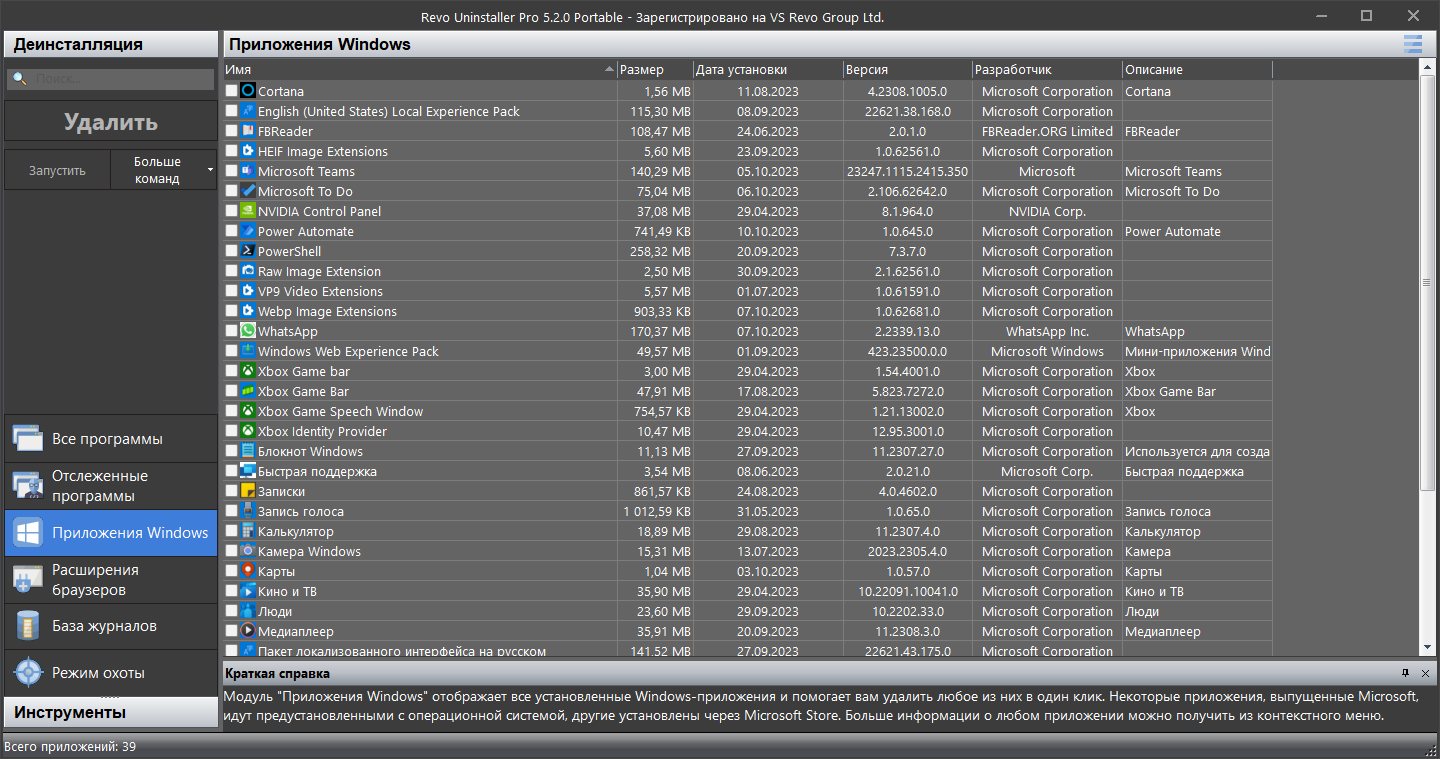Expand the Больше команд dropdown arrow
Image resolution: width=1440 pixels, height=759 pixels.
210,170
